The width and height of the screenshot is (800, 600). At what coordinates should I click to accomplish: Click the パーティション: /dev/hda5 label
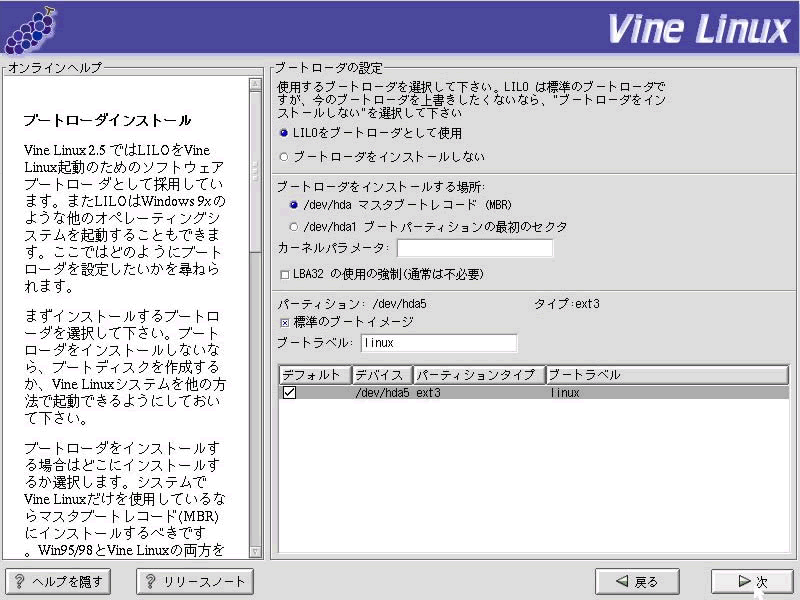coord(352,304)
